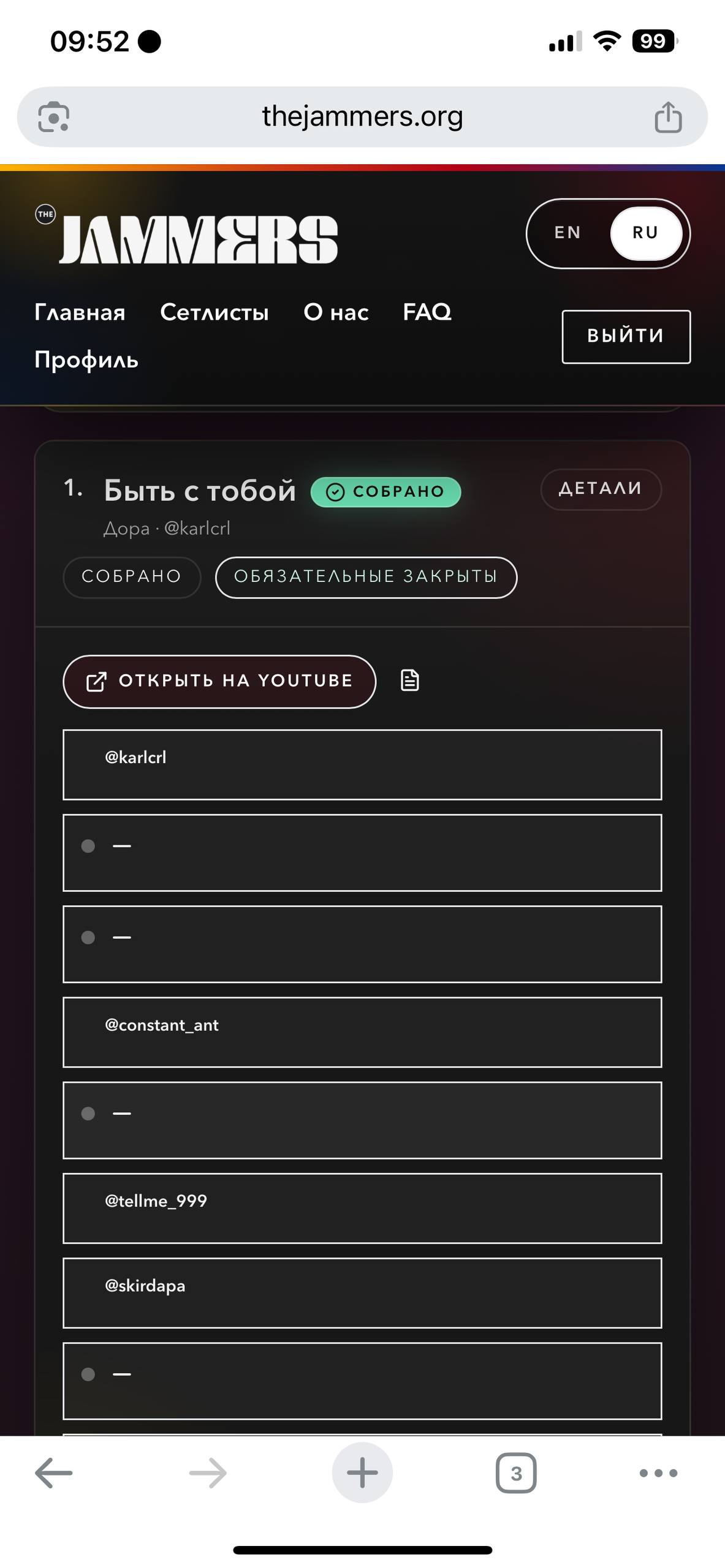
Task: Toggle the ОБЯЗАТЕЛЬНЫЕ ЗАКРЫТЫ chip
Action: (366, 577)
